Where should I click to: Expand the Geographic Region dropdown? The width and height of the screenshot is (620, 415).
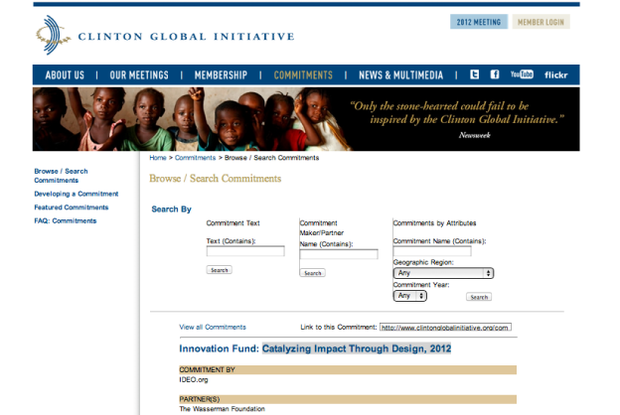(x=443, y=273)
